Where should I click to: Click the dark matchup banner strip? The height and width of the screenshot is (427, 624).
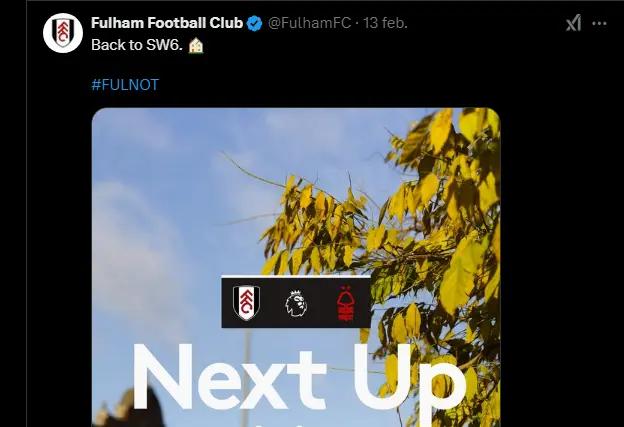296,303
